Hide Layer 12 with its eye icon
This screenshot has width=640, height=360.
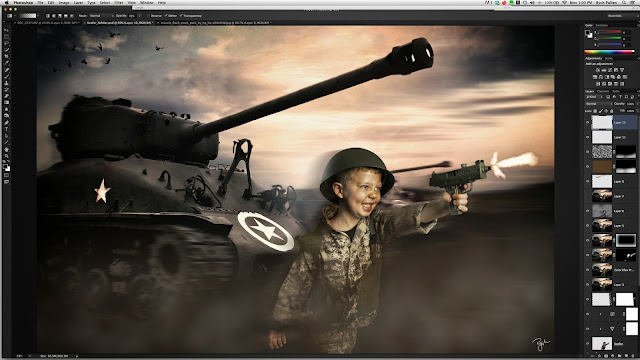click(588, 122)
